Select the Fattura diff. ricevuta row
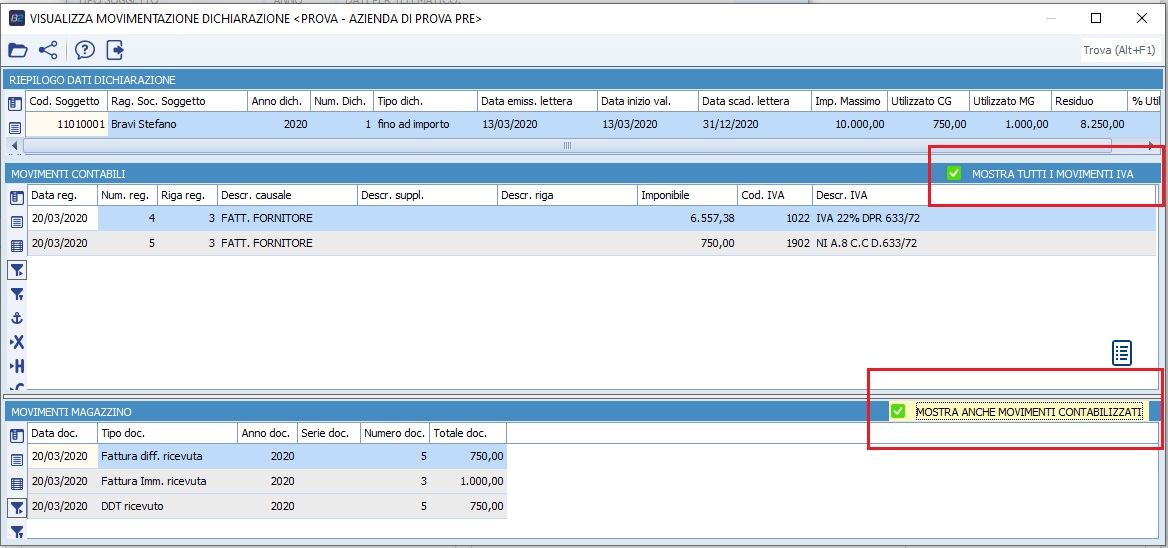1168x548 pixels. click(x=267, y=456)
